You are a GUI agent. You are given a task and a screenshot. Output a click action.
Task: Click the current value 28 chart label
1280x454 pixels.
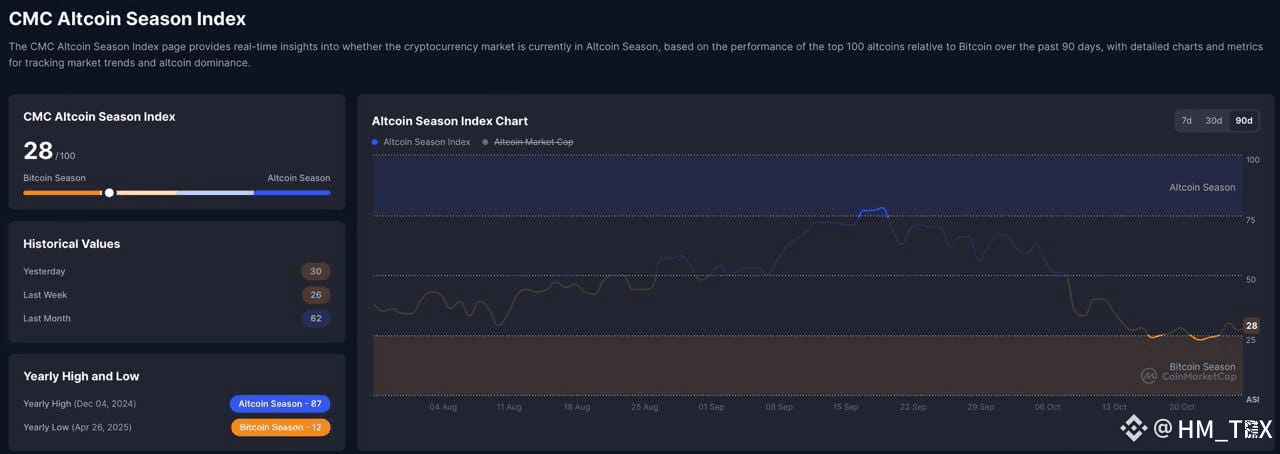[1251, 326]
